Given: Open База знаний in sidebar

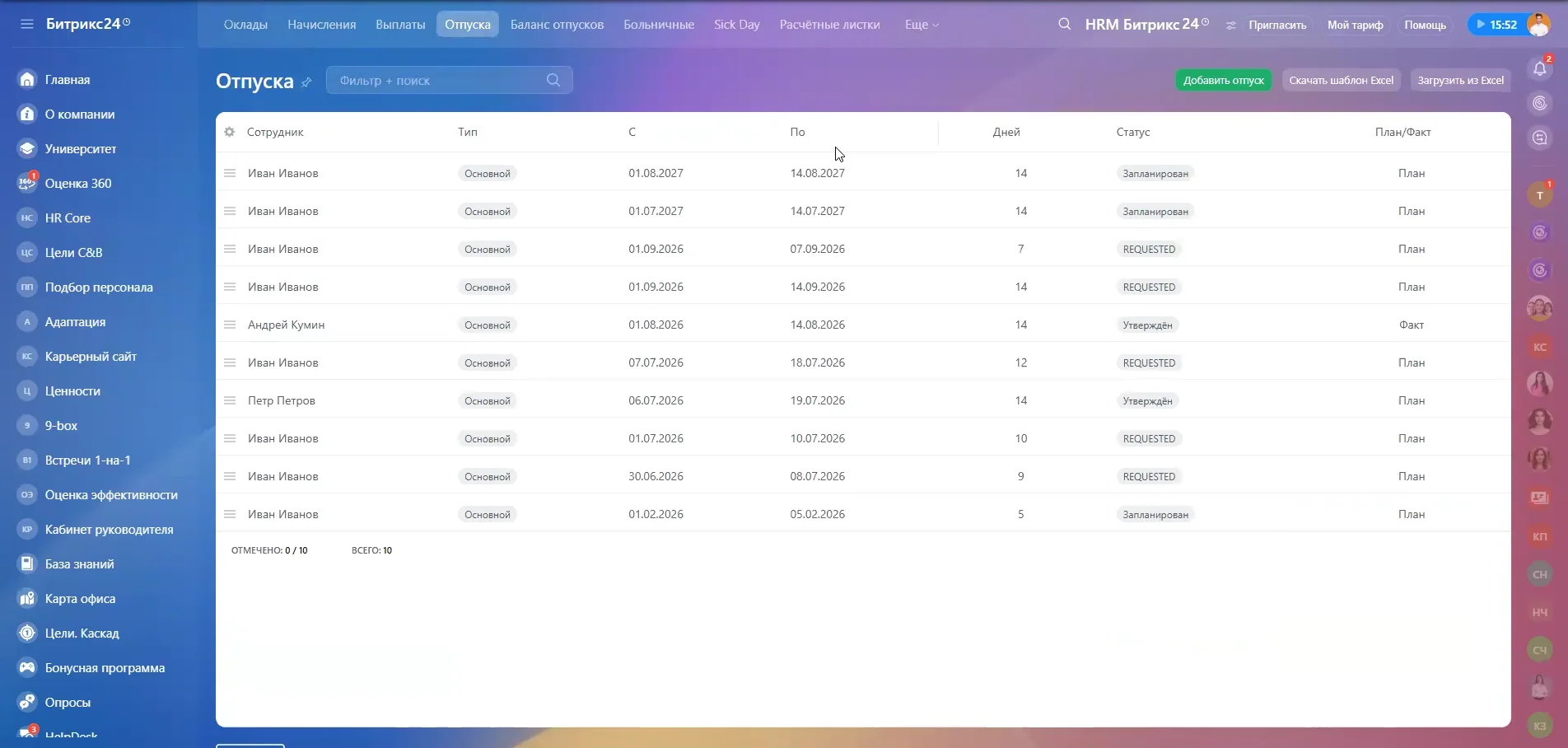Looking at the screenshot, I should 80,564.
